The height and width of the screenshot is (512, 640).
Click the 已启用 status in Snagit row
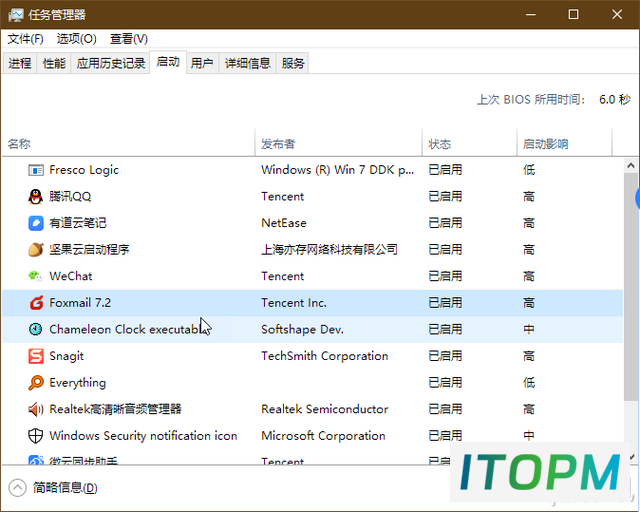[x=445, y=356]
